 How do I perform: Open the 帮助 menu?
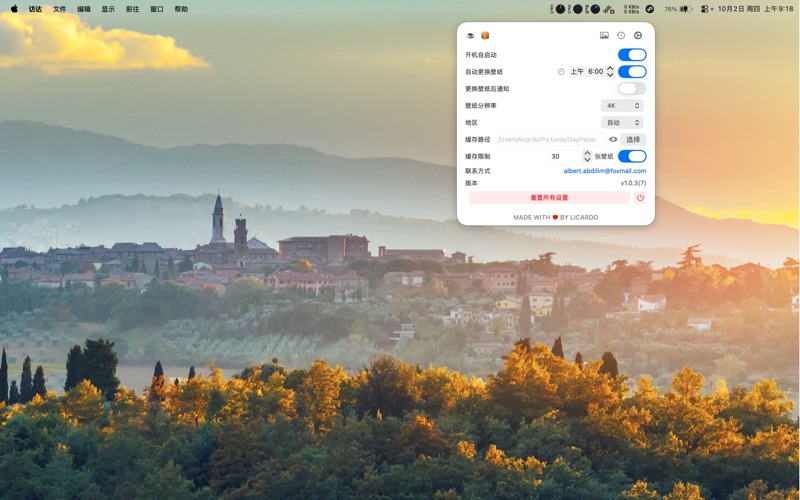point(181,9)
